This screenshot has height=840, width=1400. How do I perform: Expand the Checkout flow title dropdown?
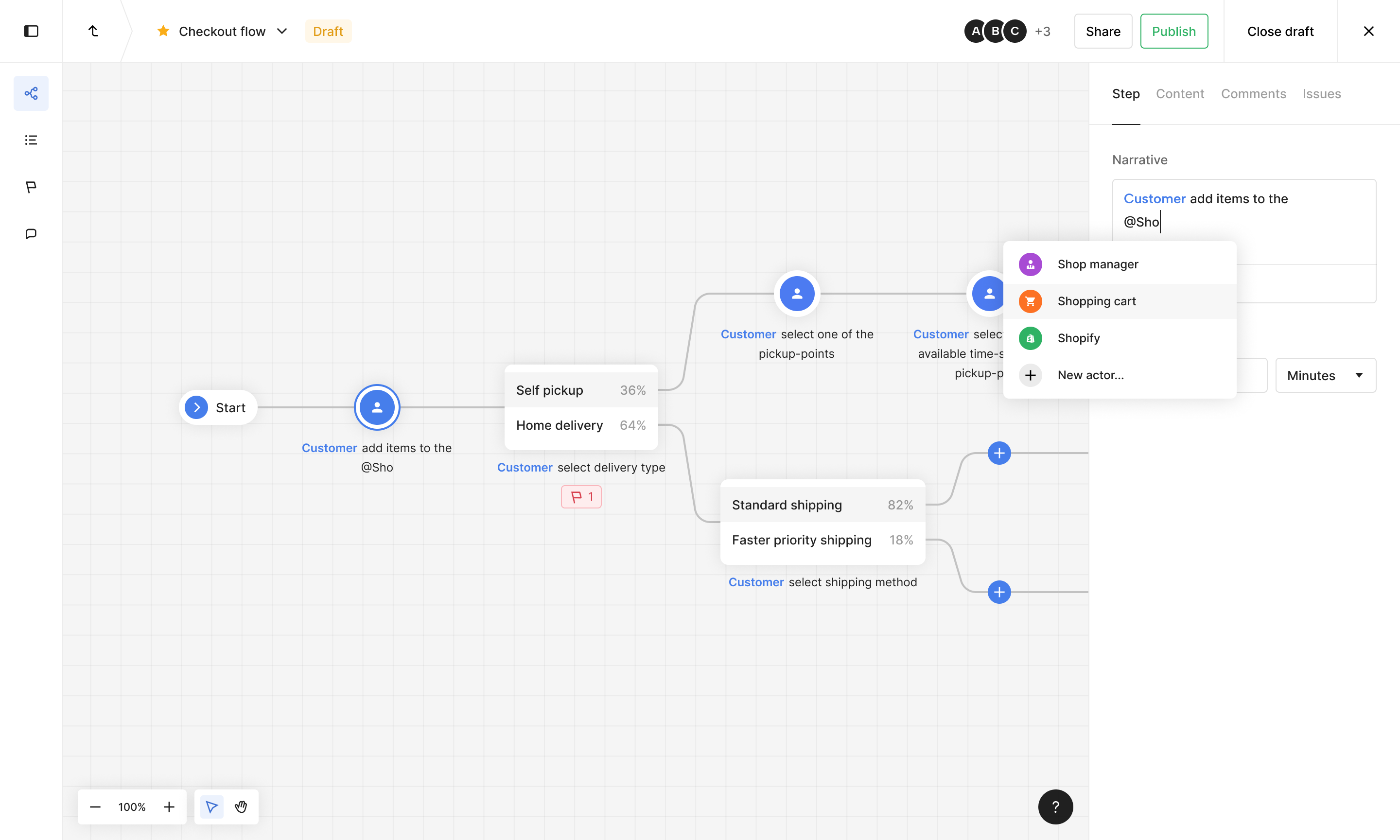pos(282,31)
